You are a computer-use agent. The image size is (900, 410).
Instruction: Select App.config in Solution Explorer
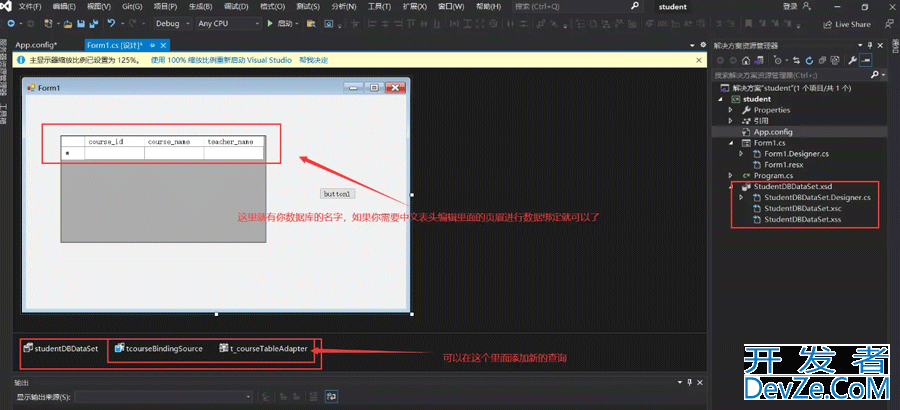(773, 131)
